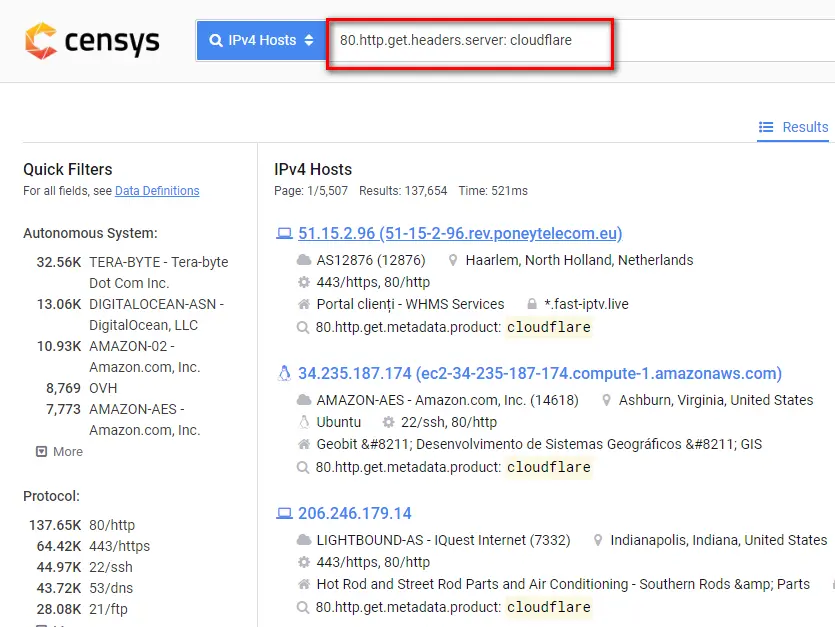Filter by 80/http protocol
Viewport: 835px width, 627px height.
112,525
